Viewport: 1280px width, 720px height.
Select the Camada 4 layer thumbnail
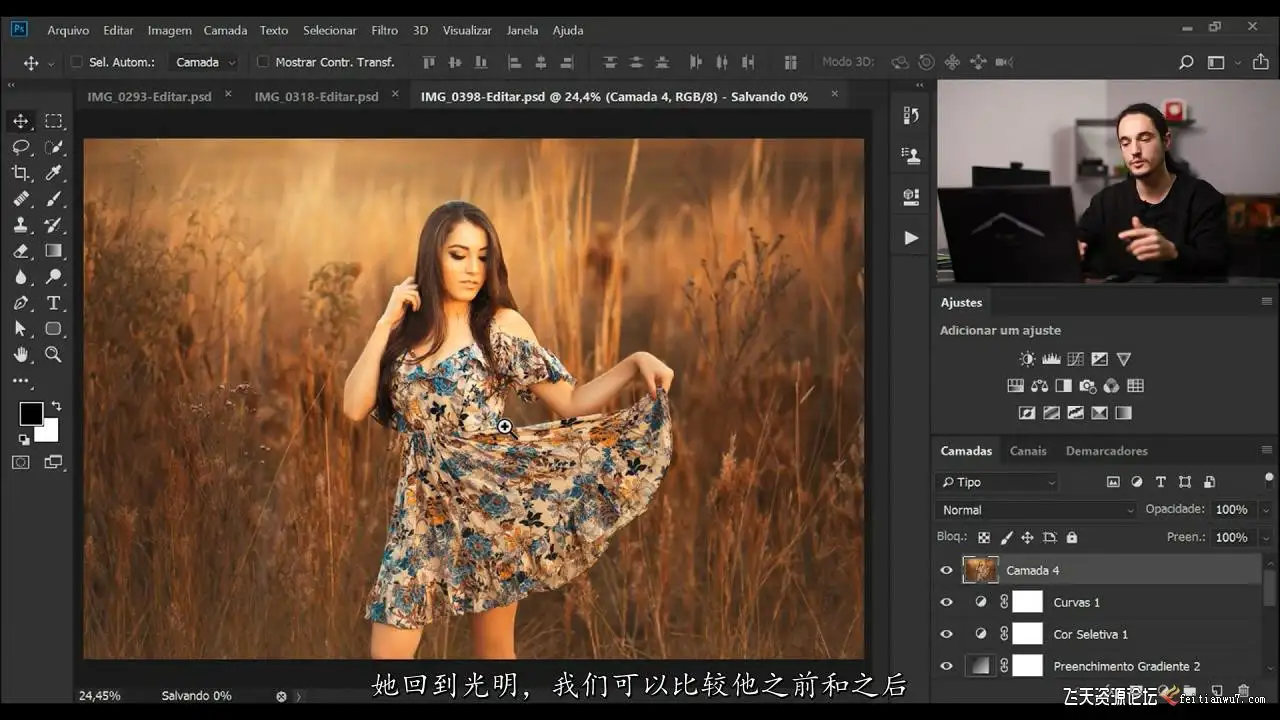980,570
